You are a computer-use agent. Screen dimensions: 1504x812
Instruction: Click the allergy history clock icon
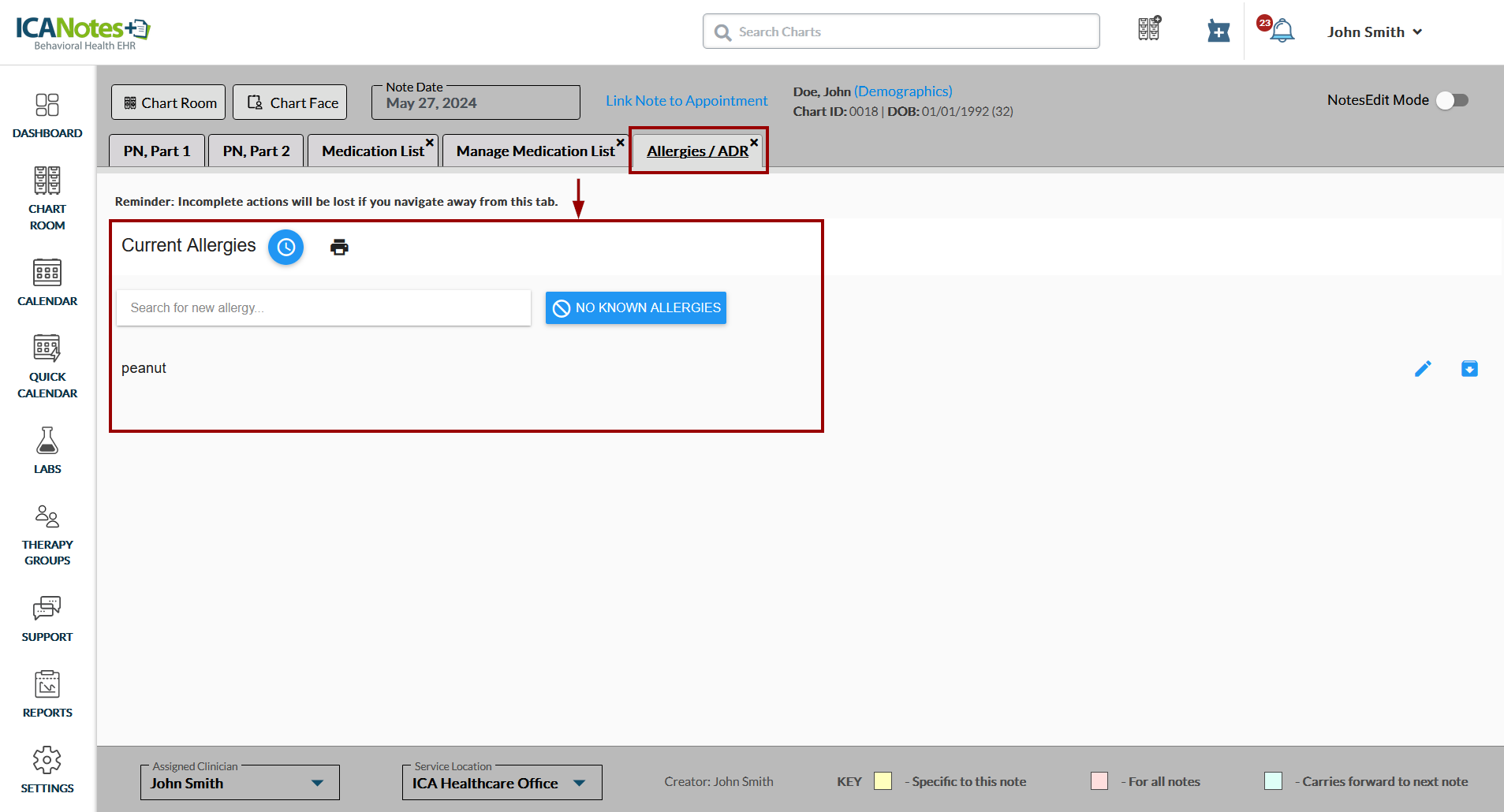point(285,248)
